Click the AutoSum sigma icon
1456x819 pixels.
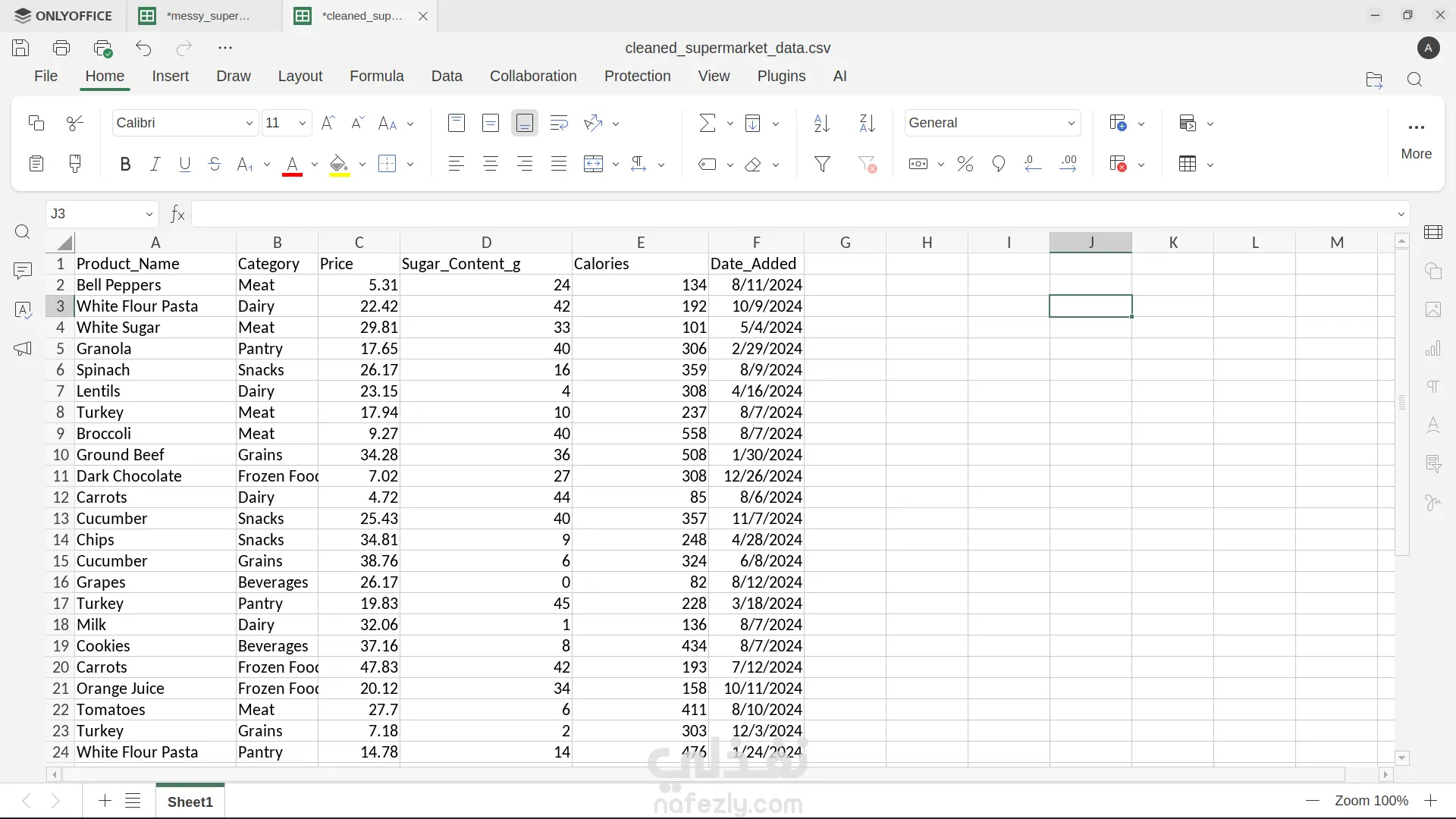(707, 123)
